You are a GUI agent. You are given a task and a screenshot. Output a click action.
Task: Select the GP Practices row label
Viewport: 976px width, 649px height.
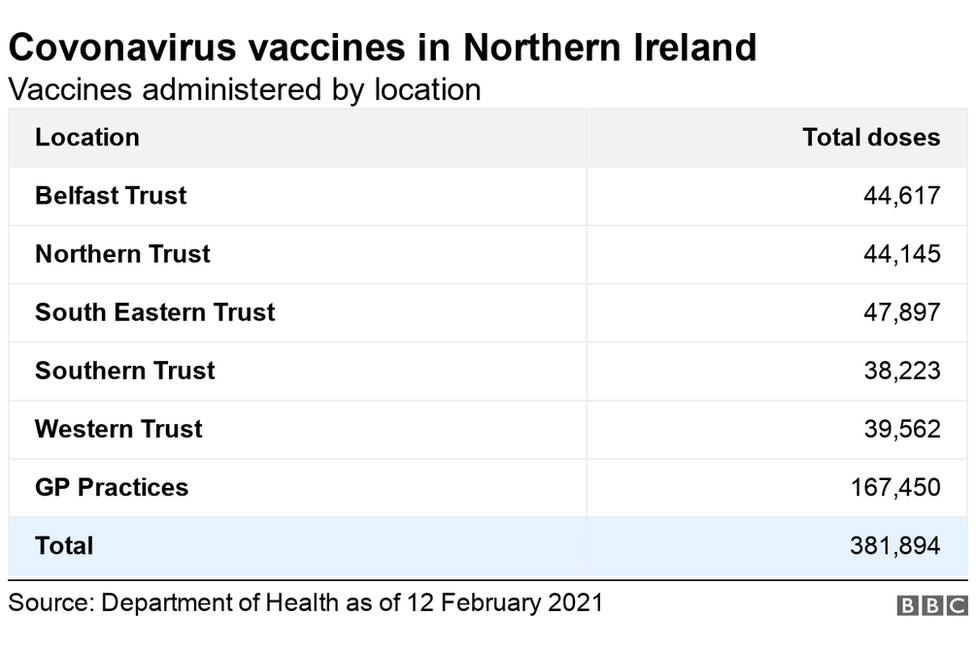pos(112,487)
